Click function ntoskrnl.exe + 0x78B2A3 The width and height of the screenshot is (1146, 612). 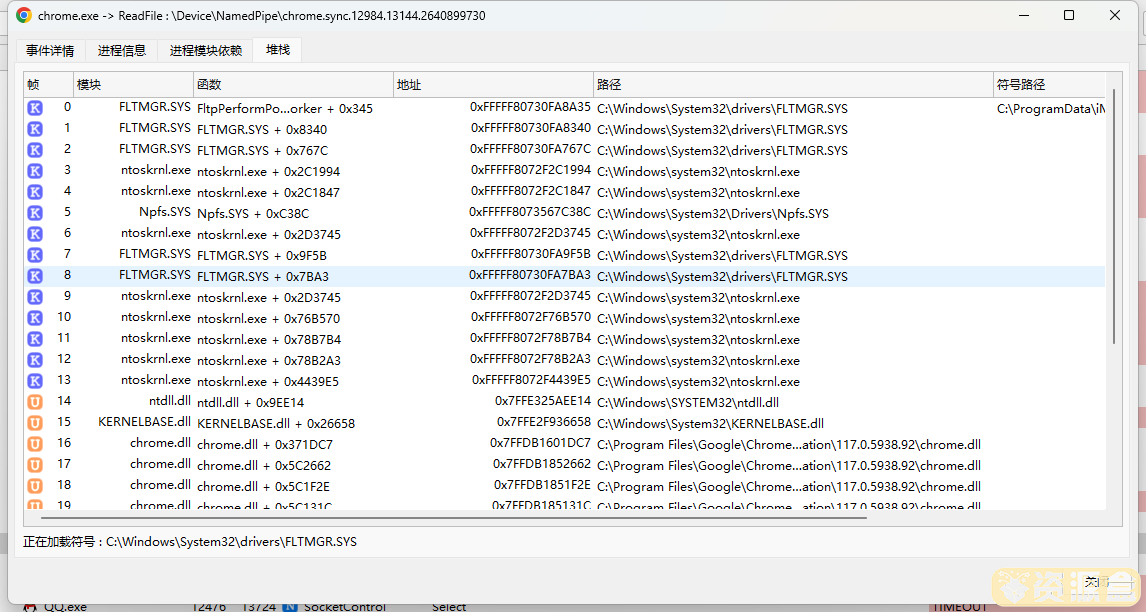pos(269,360)
